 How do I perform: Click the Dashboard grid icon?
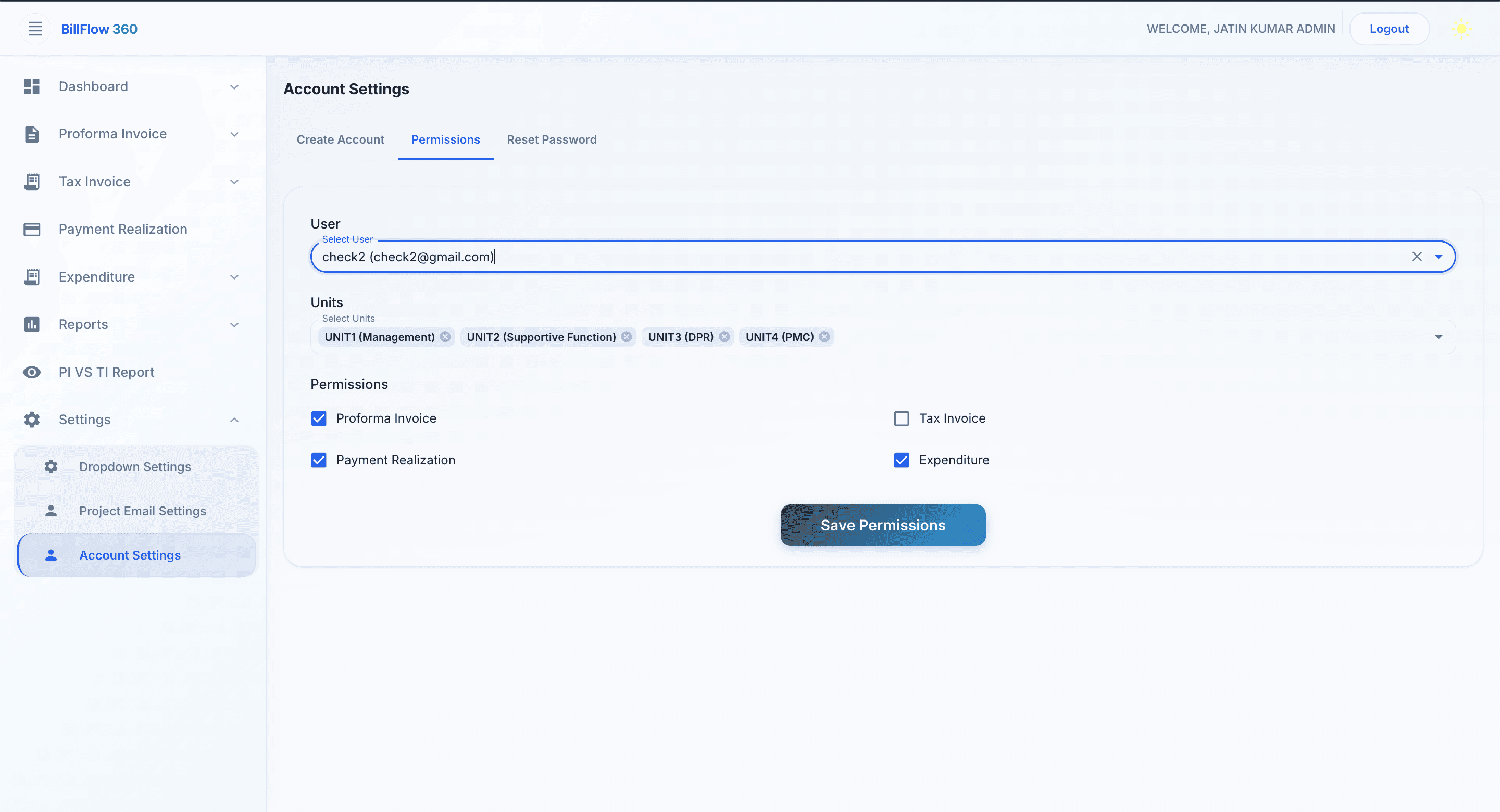(32, 87)
